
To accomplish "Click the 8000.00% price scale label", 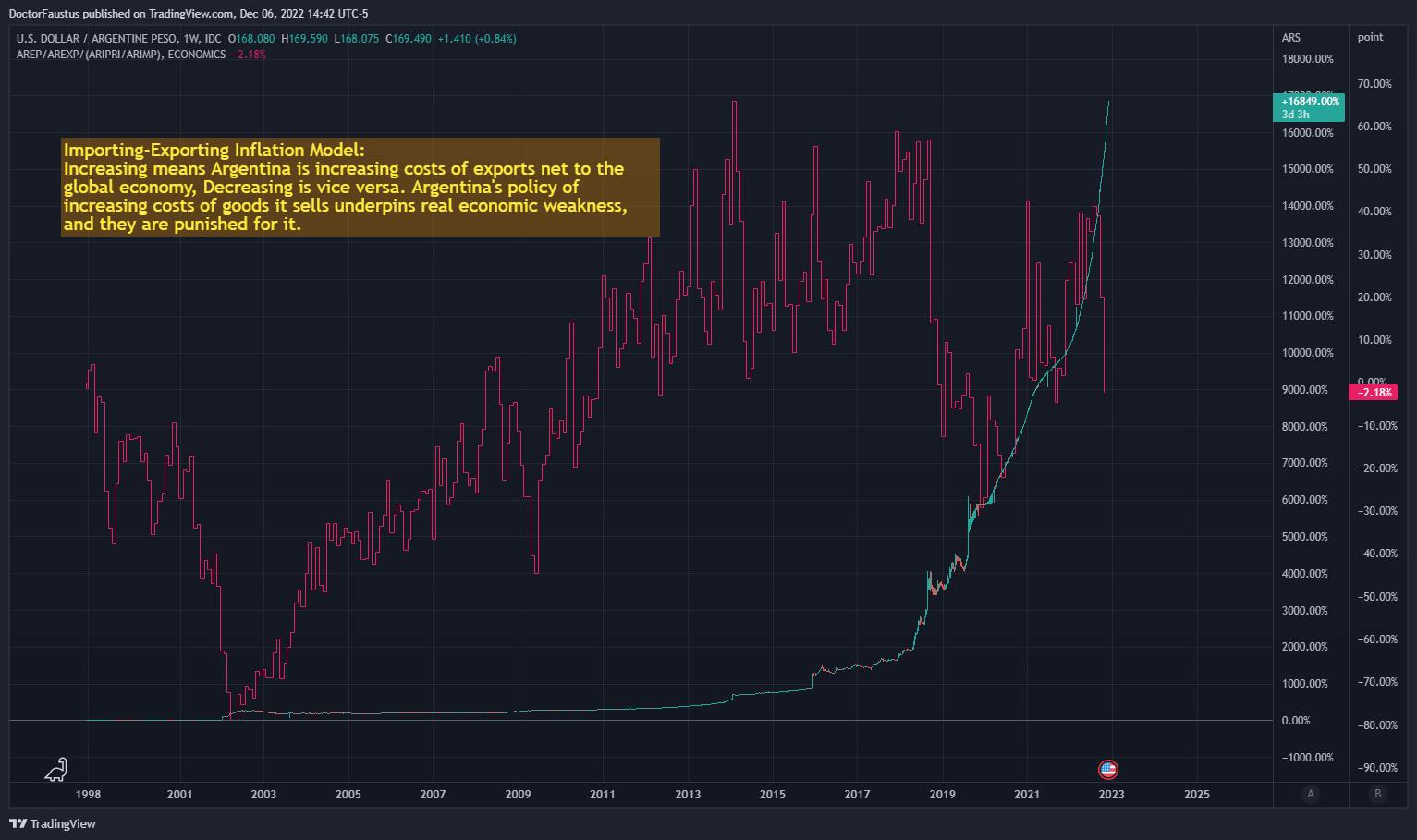I will (x=1305, y=427).
